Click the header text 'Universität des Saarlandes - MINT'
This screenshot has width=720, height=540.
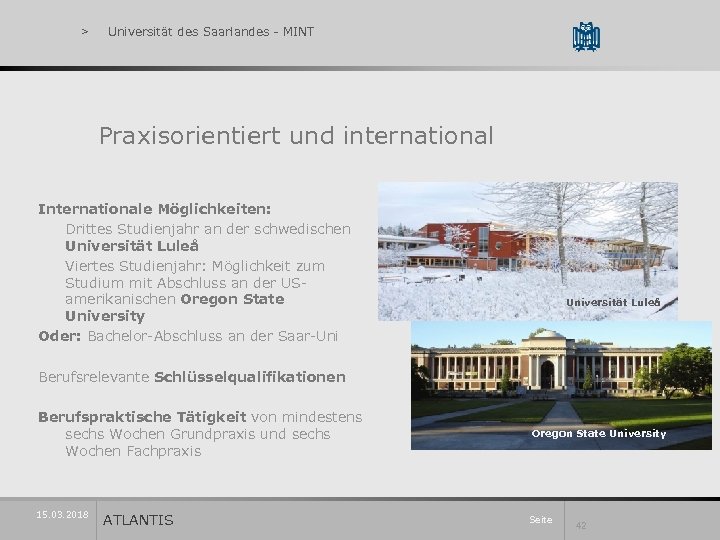pos(211,32)
